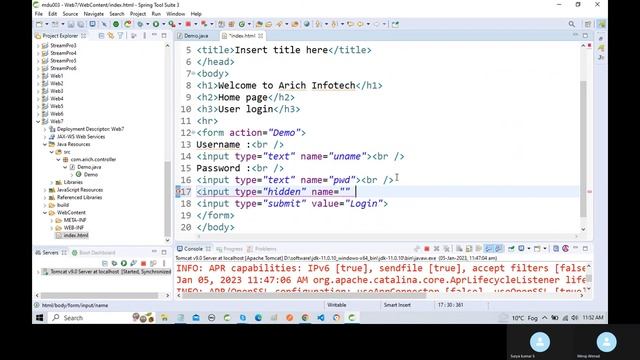This screenshot has width=640, height=360.
Task: Expand the Libraries node
Action: coord(52,182)
